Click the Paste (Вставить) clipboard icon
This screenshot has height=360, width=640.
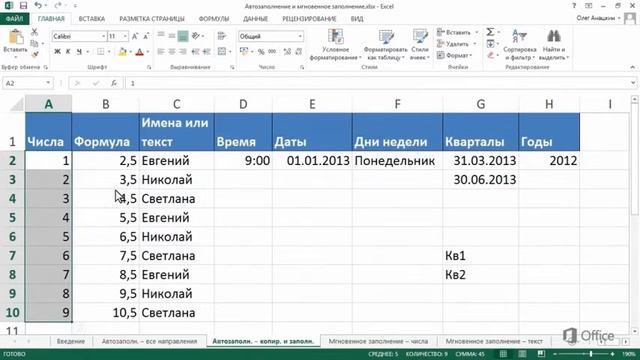click(16, 37)
